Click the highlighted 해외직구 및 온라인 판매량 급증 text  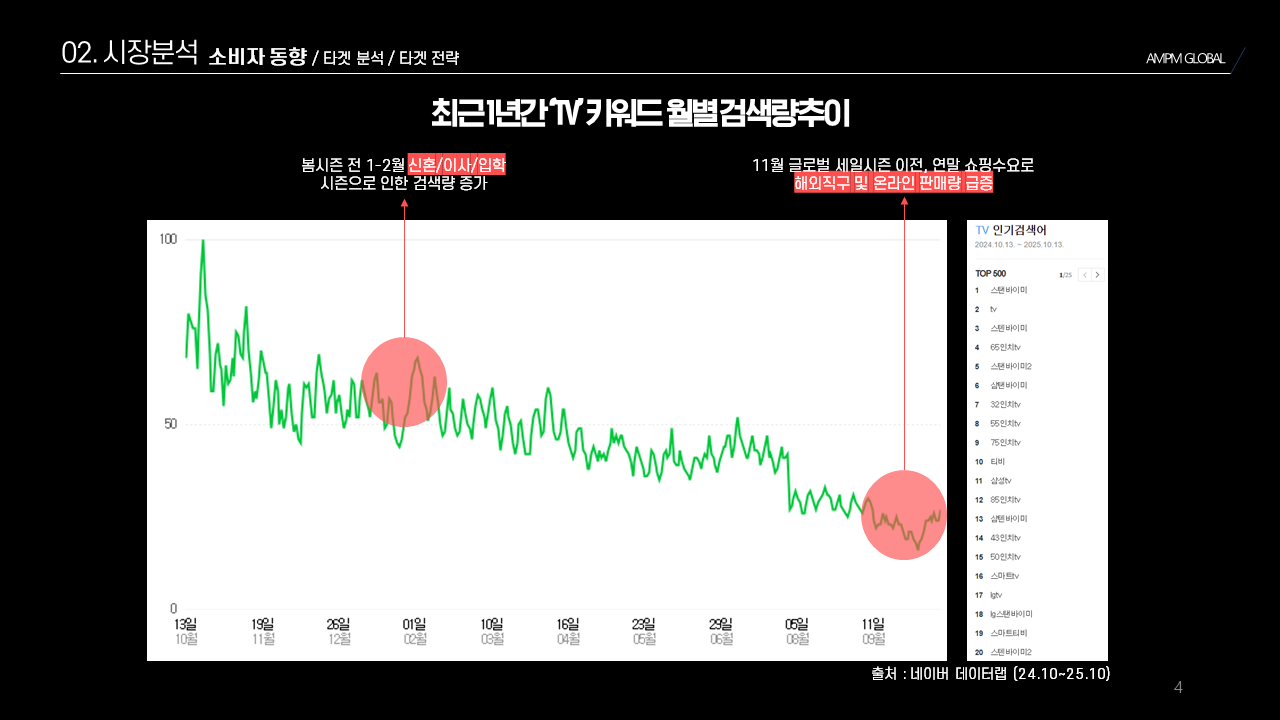[893, 184]
